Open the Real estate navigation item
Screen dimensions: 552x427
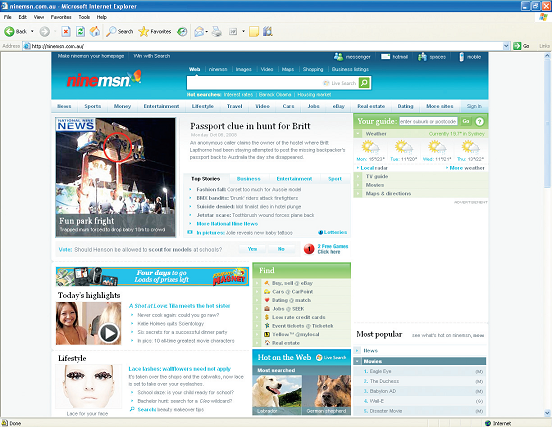click(x=371, y=106)
